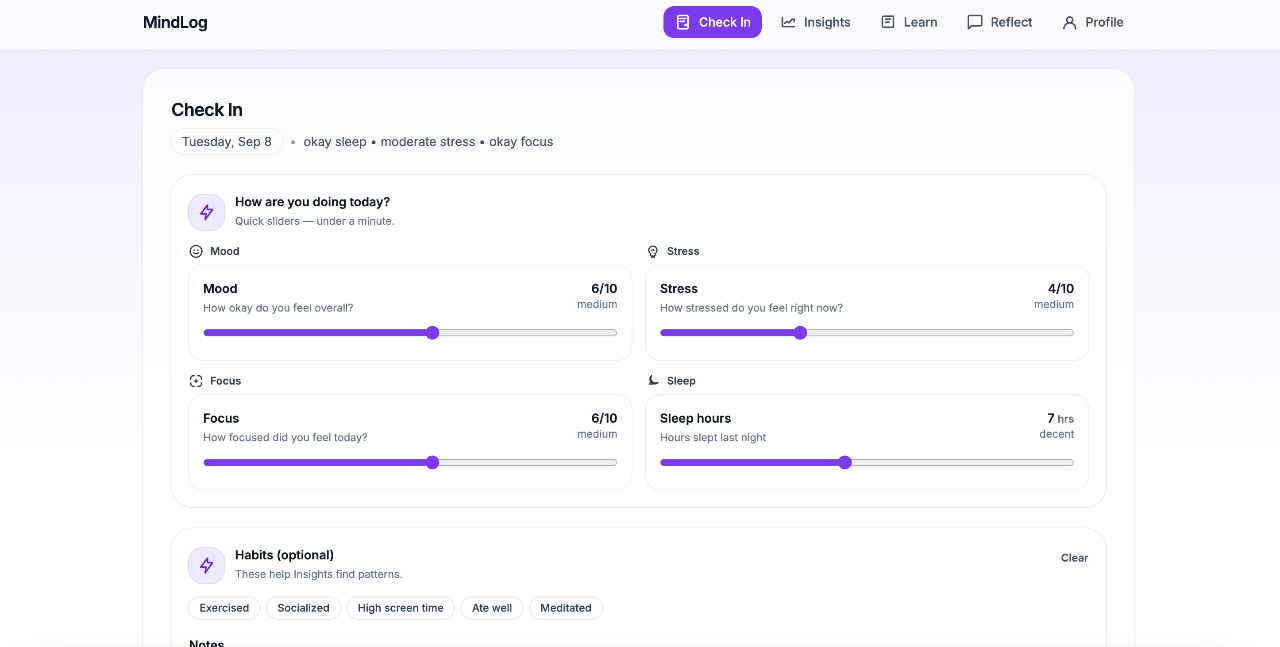Viewport: 1280px width, 647px height.
Task: Click the lightning icon beside Habits
Action: (x=207, y=565)
